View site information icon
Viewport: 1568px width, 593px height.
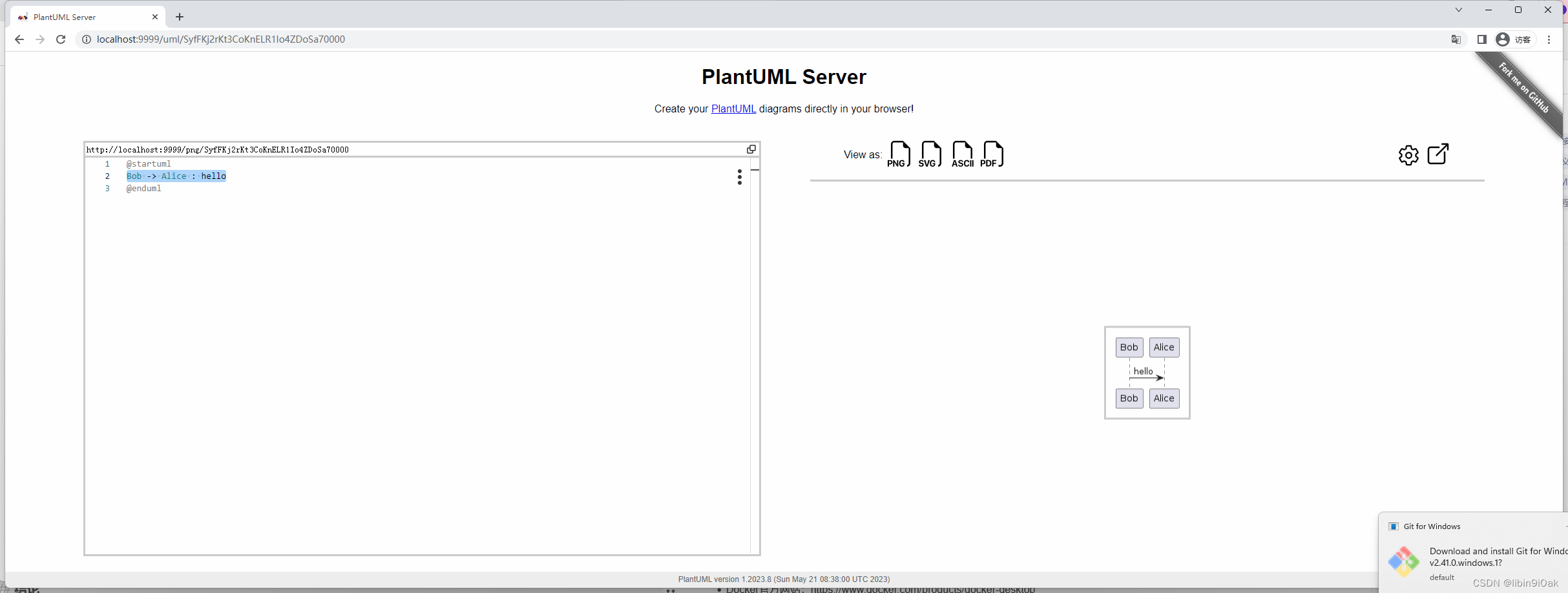click(x=86, y=39)
